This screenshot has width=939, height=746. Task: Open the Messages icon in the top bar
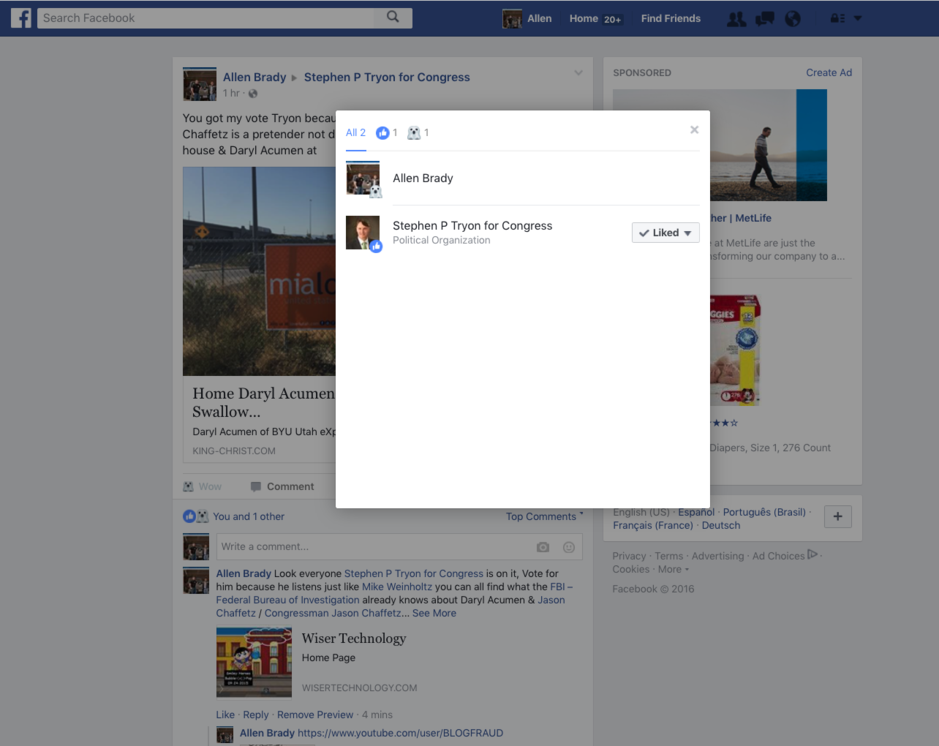[765, 19]
